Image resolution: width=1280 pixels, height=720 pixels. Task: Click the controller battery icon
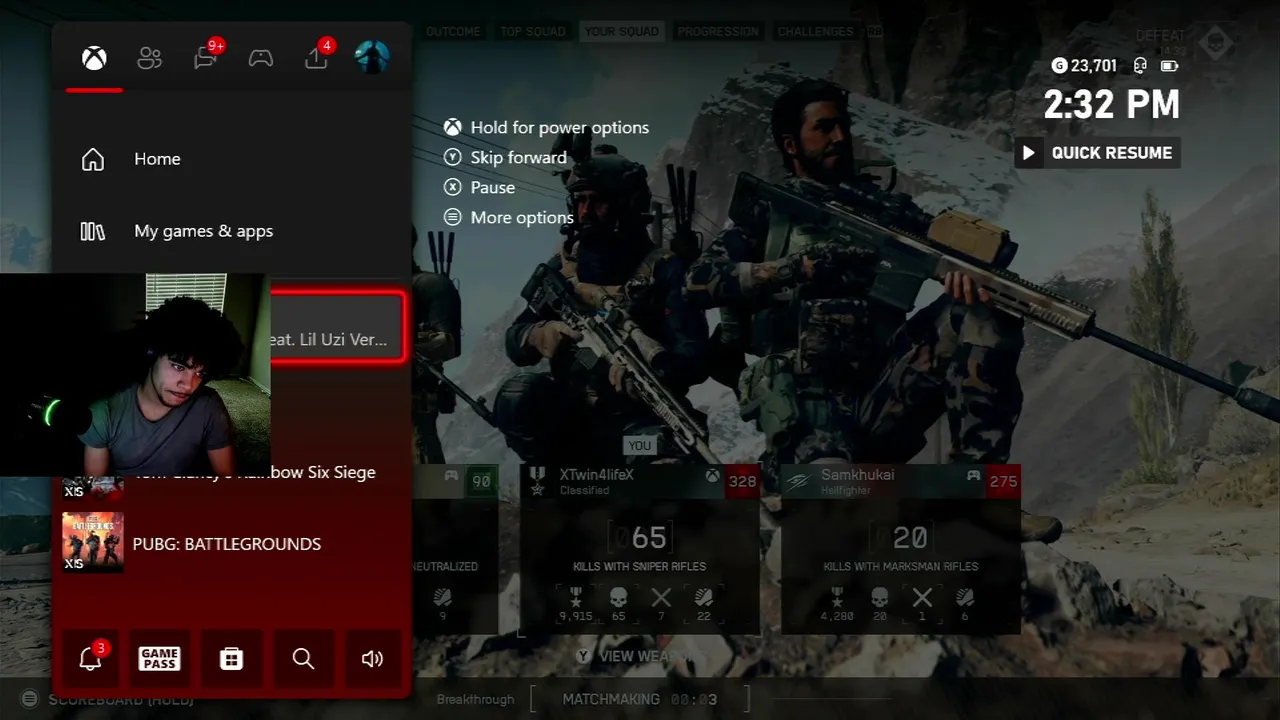(1169, 66)
